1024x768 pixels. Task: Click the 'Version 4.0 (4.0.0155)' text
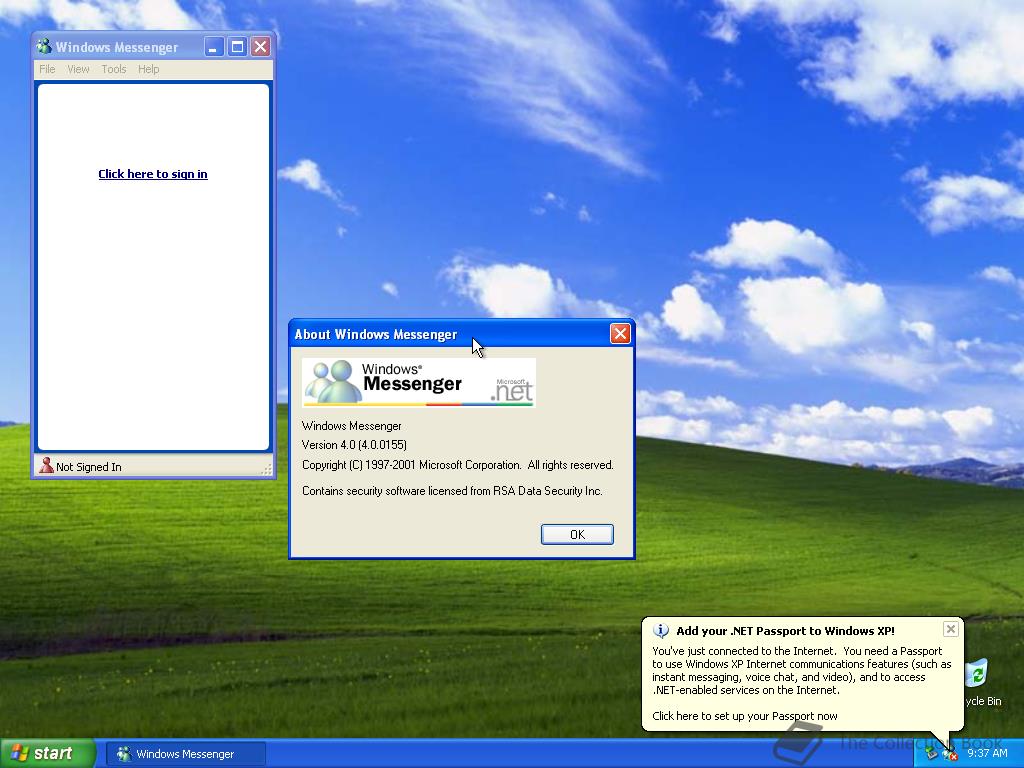pyautogui.click(x=354, y=445)
